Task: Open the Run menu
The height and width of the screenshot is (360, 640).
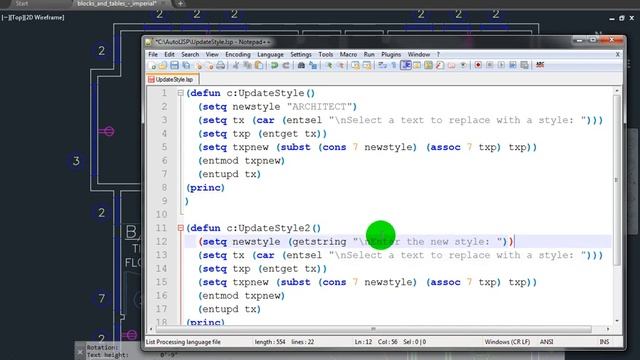Action: tap(369, 54)
